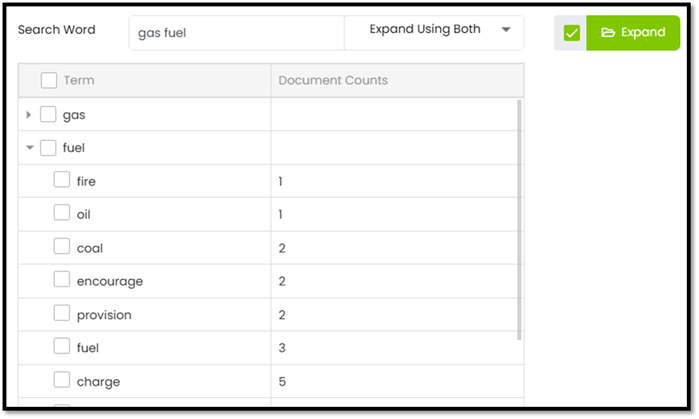Check the gas term checkbox
This screenshot has width=699, height=419.
(x=48, y=114)
